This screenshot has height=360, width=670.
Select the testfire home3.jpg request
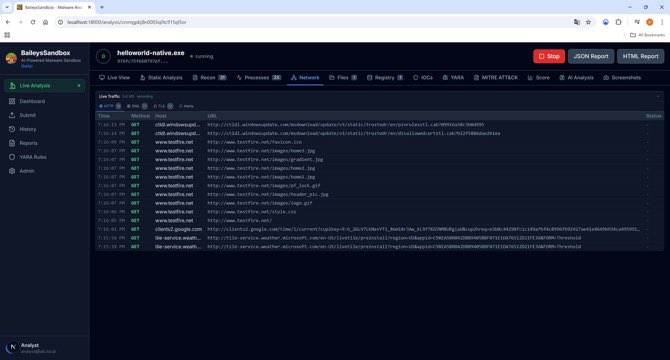[x=379, y=151]
